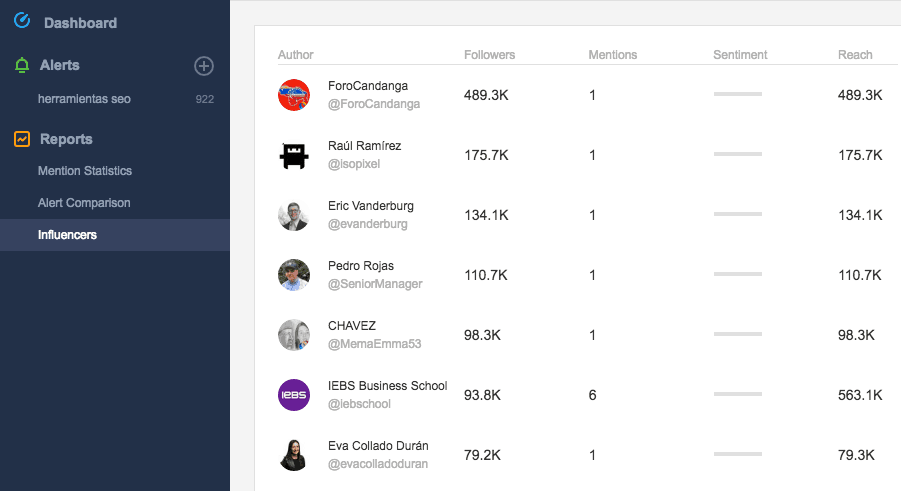Click Eva Collado Durán's profile photo
The width and height of the screenshot is (901, 491).
tap(294, 455)
